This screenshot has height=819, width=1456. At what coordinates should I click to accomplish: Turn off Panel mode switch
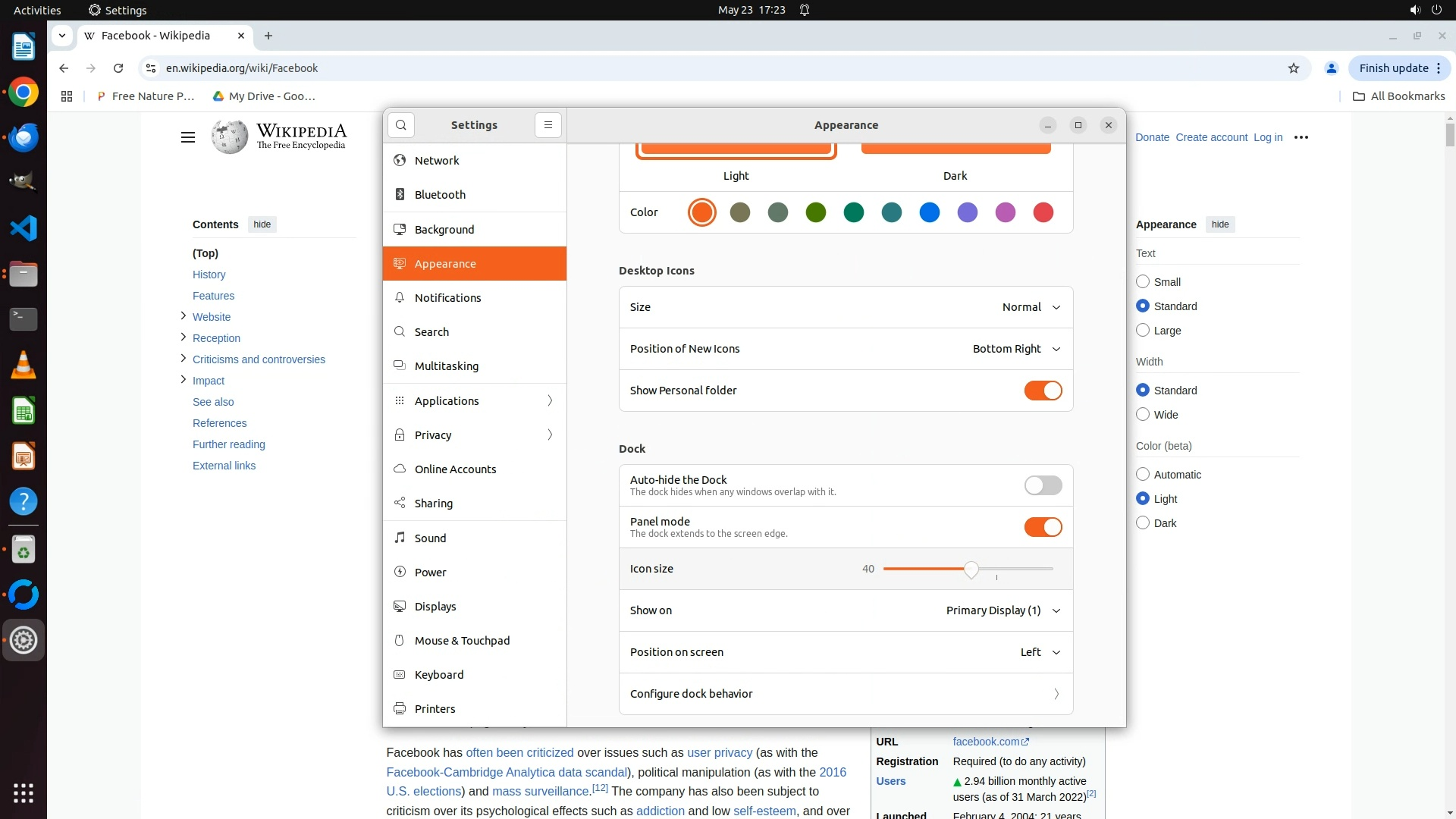(x=1043, y=527)
